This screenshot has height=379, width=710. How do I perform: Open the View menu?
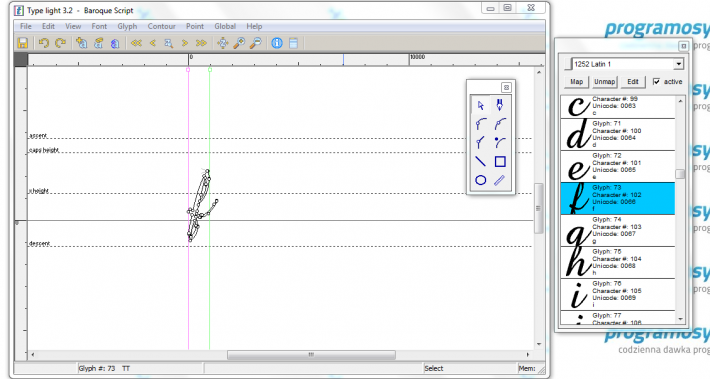[x=73, y=26]
